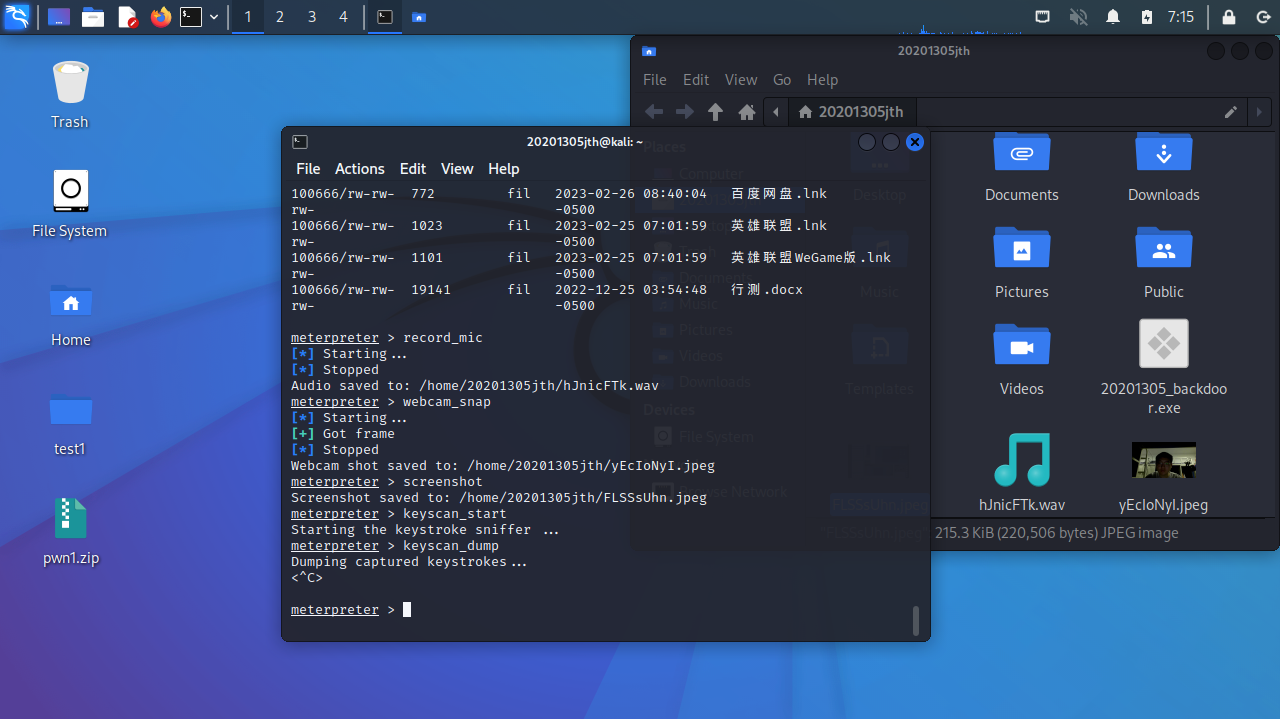Viewport: 1280px width, 719px height.
Task: Open the file manager File menu
Action: point(654,80)
